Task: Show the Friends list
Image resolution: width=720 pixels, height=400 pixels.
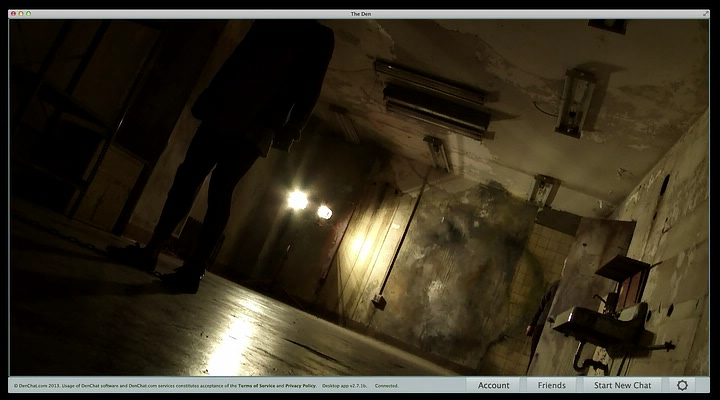Action: click(x=551, y=385)
